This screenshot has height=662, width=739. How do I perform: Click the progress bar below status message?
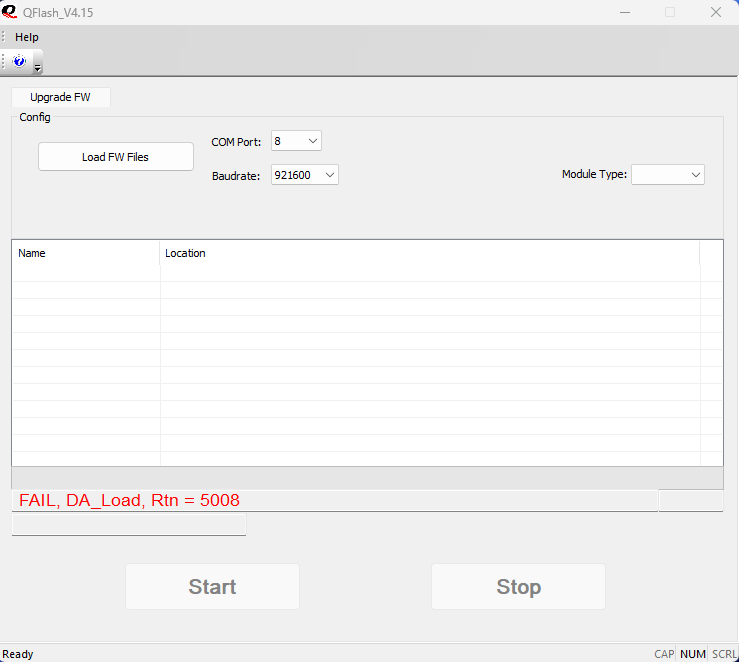(x=128, y=525)
